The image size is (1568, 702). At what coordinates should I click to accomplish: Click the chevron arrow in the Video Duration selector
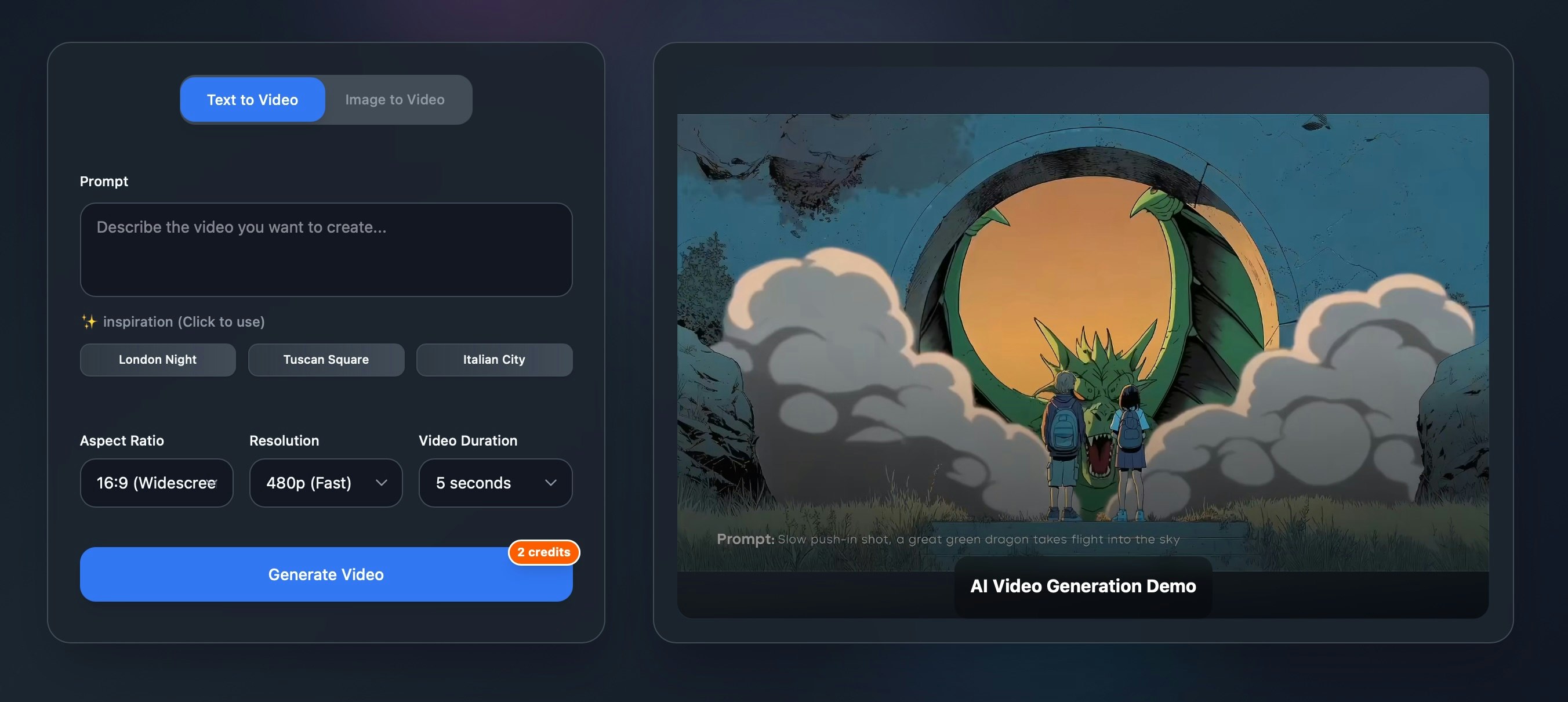point(551,483)
